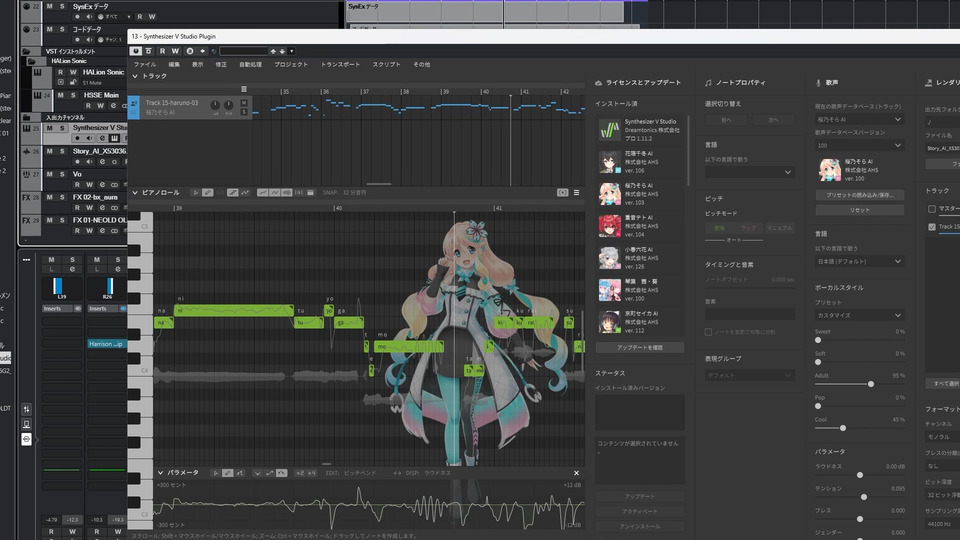The height and width of the screenshot is (540, 960).
Task: Click the pan knob on Track 15-haruno-03
Action: click(228, 105)
